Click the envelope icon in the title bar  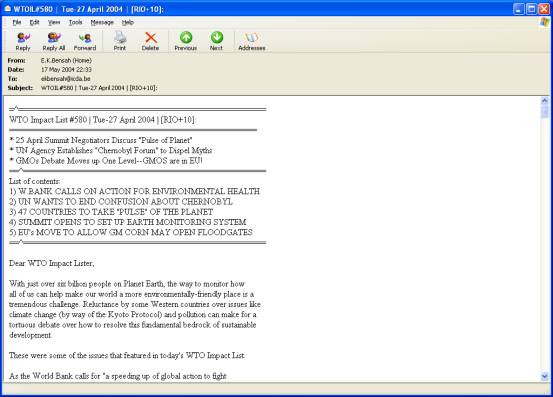[7, 8]
